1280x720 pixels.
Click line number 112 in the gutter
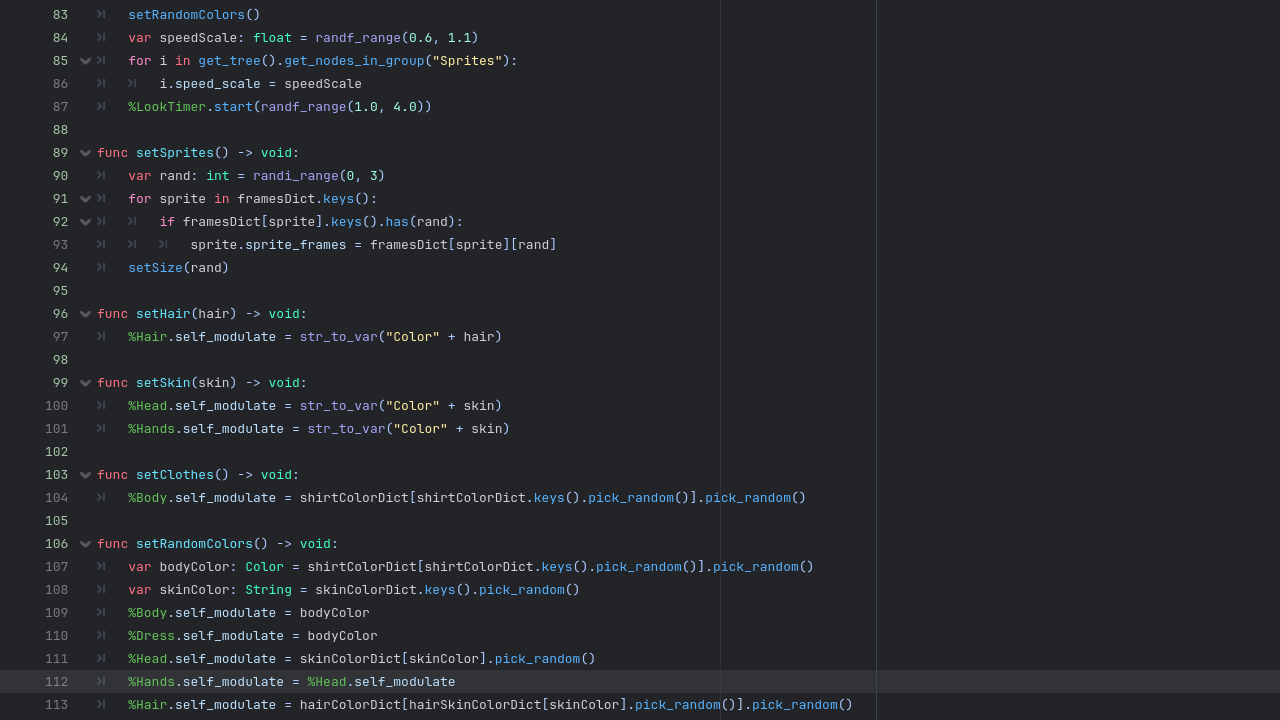[x=56, y=682]
